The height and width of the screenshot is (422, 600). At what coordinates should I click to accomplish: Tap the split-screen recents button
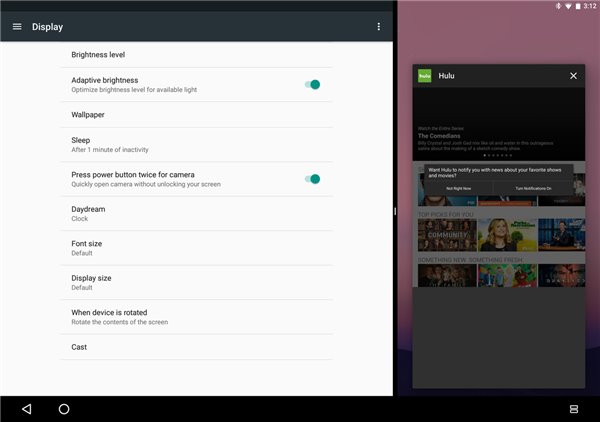(574, 409)
